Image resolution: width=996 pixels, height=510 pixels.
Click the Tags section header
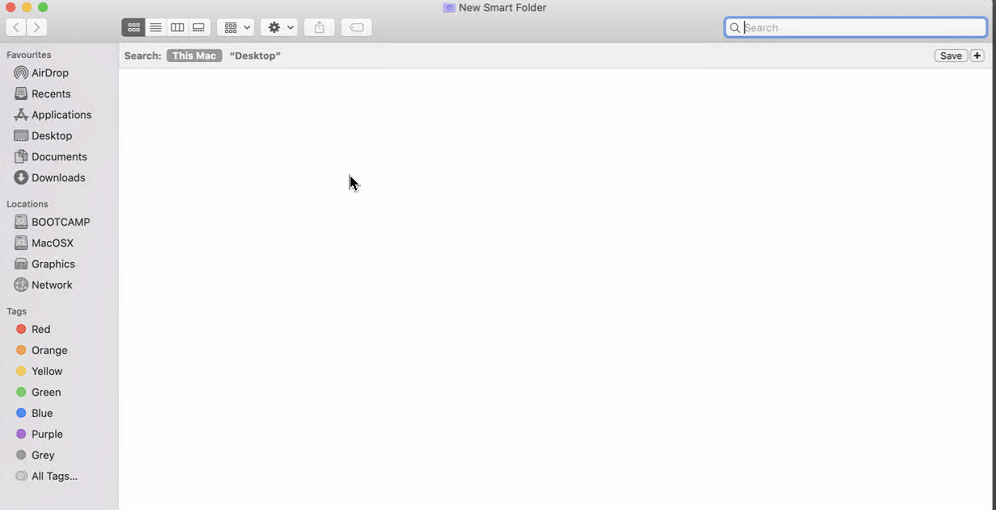pyautogui.click(x=17, y=311)
